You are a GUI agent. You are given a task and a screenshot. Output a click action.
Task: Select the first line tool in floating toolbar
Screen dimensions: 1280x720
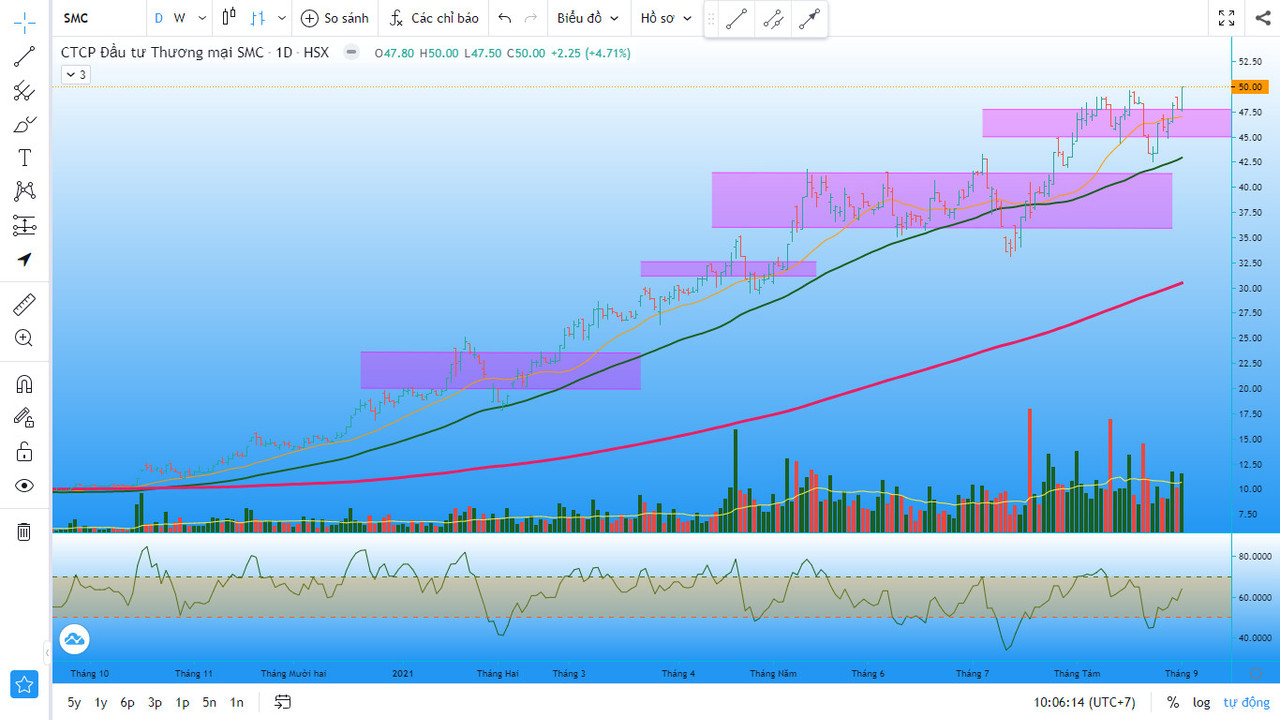[x=736, y=18]
